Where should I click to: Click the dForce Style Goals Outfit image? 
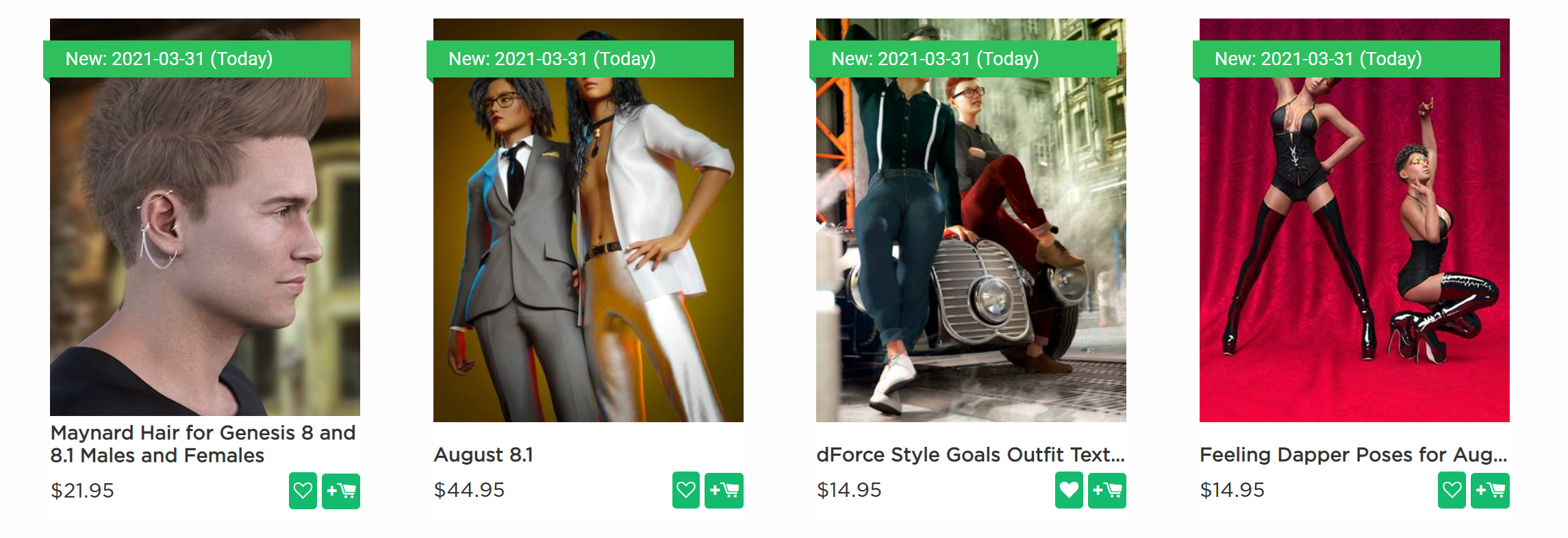click(971, 247)
